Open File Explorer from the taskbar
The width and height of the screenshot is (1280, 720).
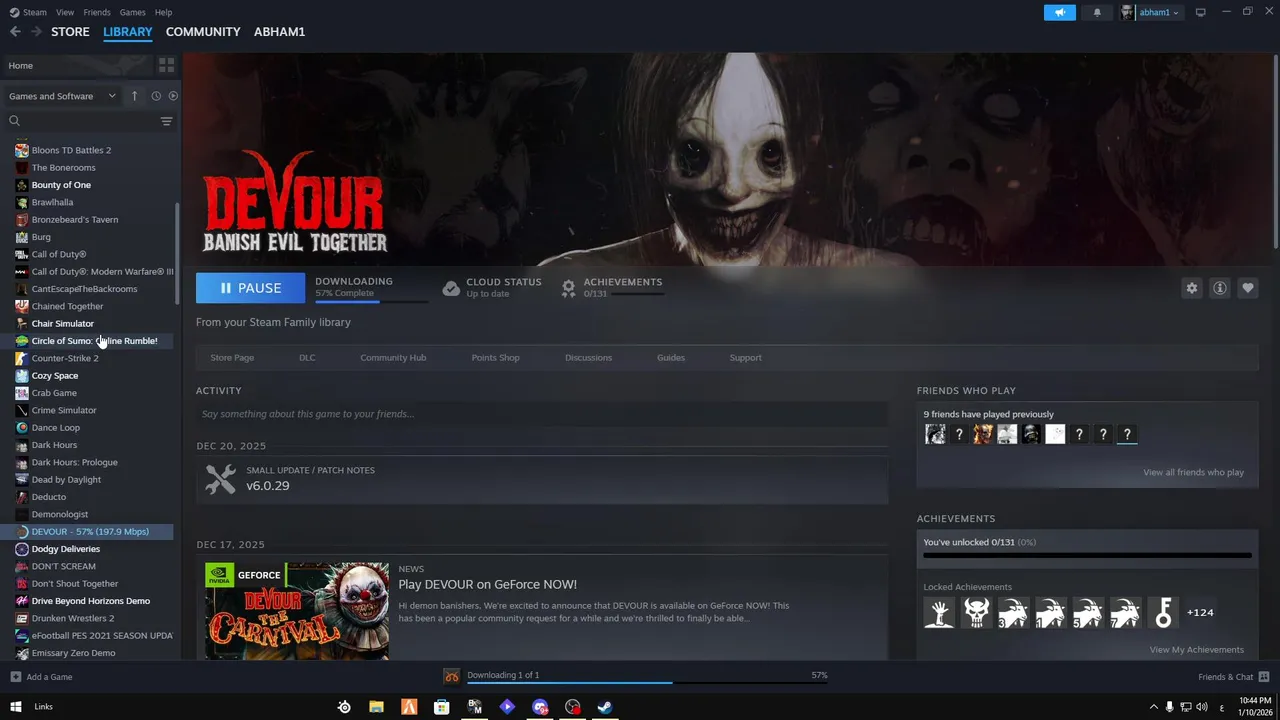click(x=376, y=707)
